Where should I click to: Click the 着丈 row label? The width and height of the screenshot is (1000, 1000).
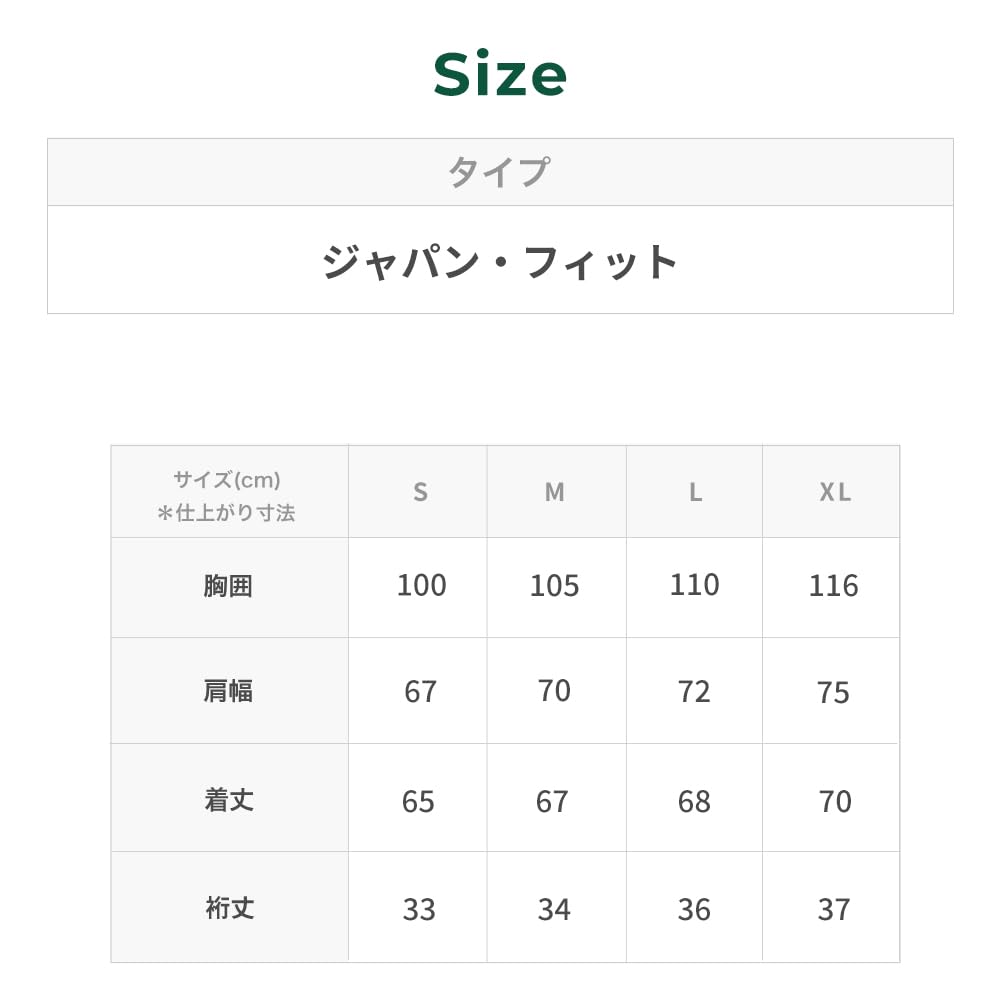point(228,800)
